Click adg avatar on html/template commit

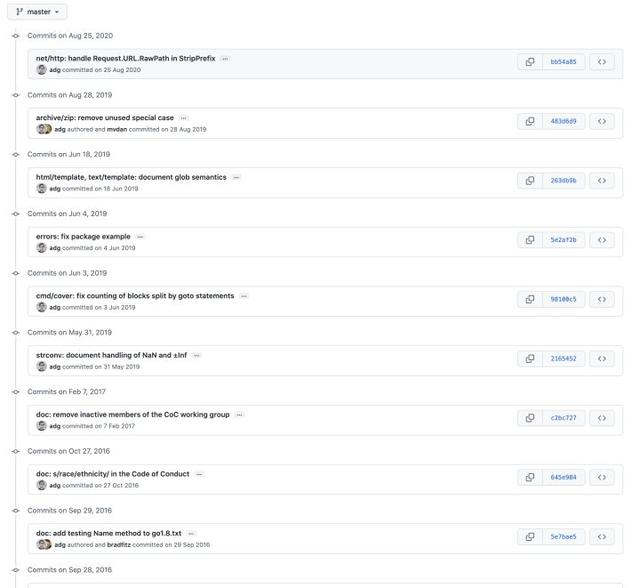point(41,189)
